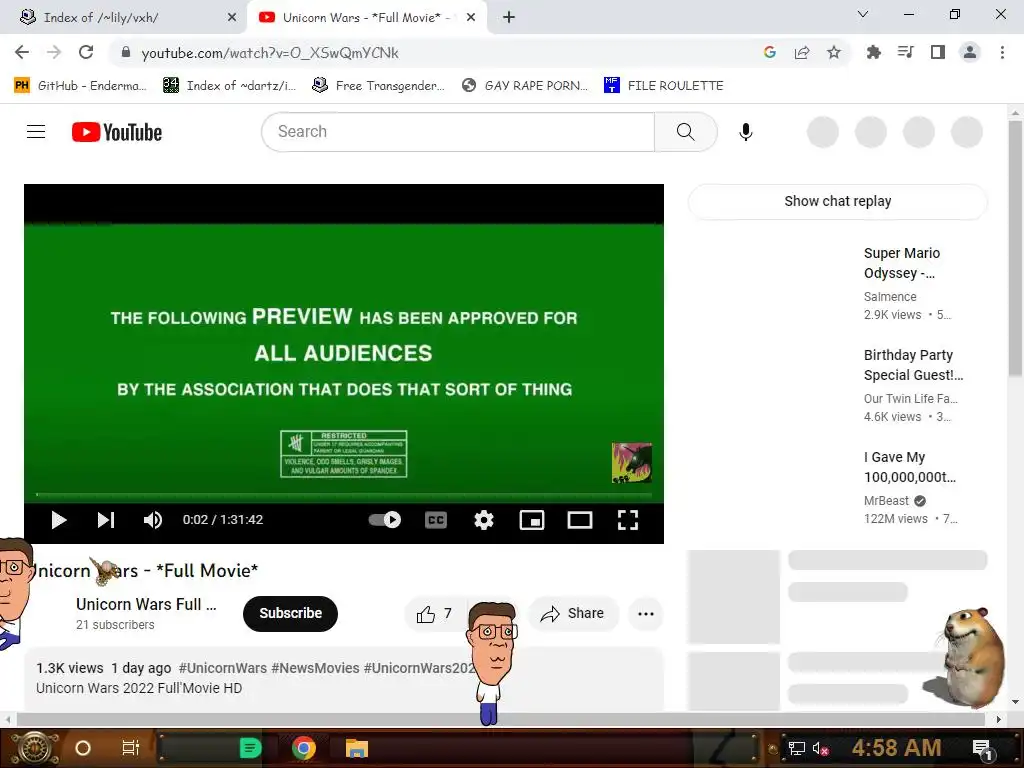1024x768 pixels.
Task: Open network tray icon
Action: (x=797, y=748)
